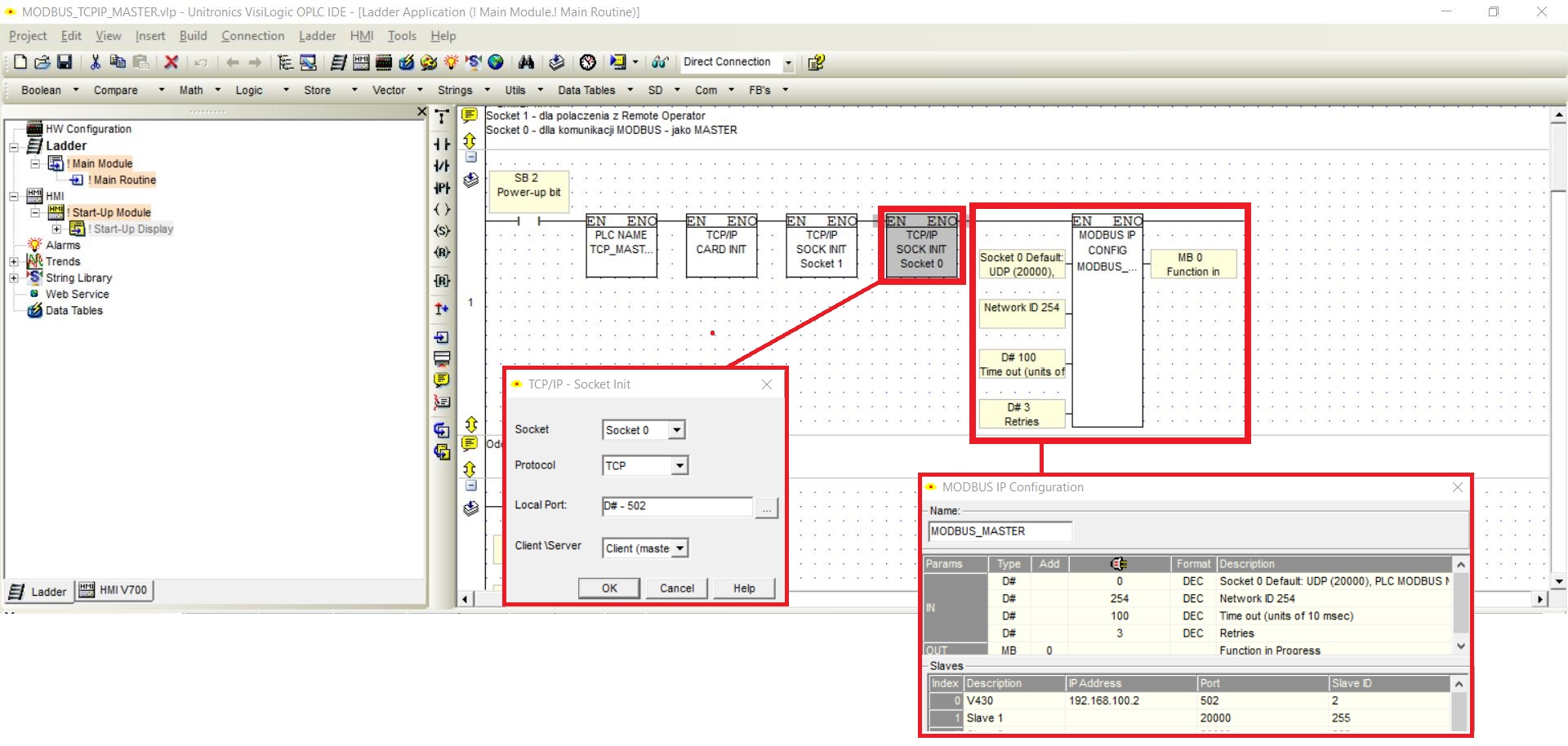Collapse the Ladder tree node
This screenshot has height=746, width=1568.
(14, 147)
